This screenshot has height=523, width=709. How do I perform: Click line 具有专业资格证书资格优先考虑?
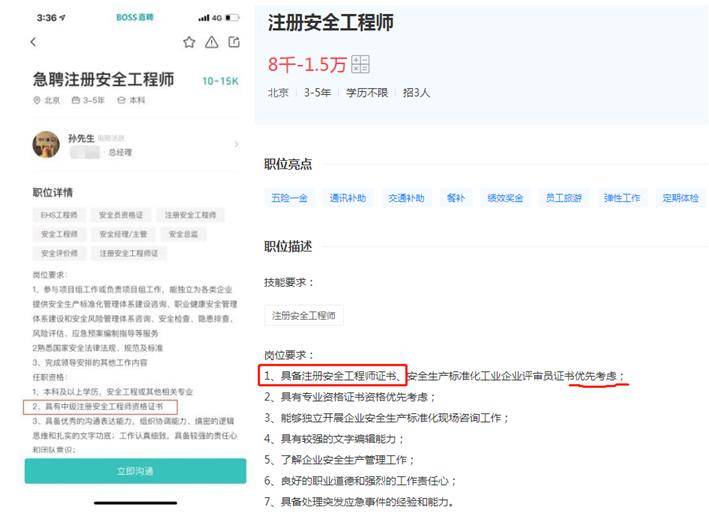pos(350,397)
